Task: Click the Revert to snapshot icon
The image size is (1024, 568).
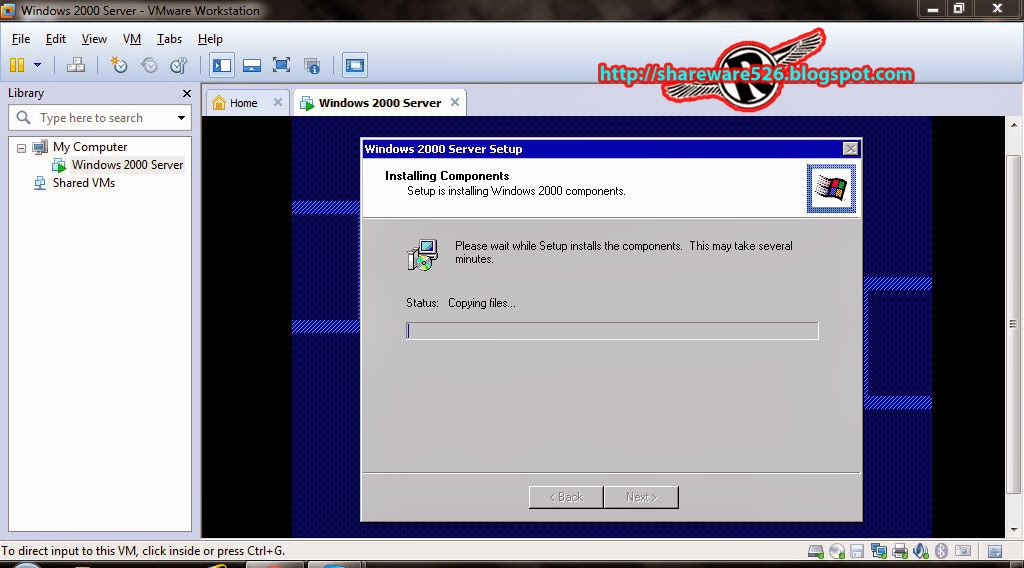Action: tap(149, 65)
